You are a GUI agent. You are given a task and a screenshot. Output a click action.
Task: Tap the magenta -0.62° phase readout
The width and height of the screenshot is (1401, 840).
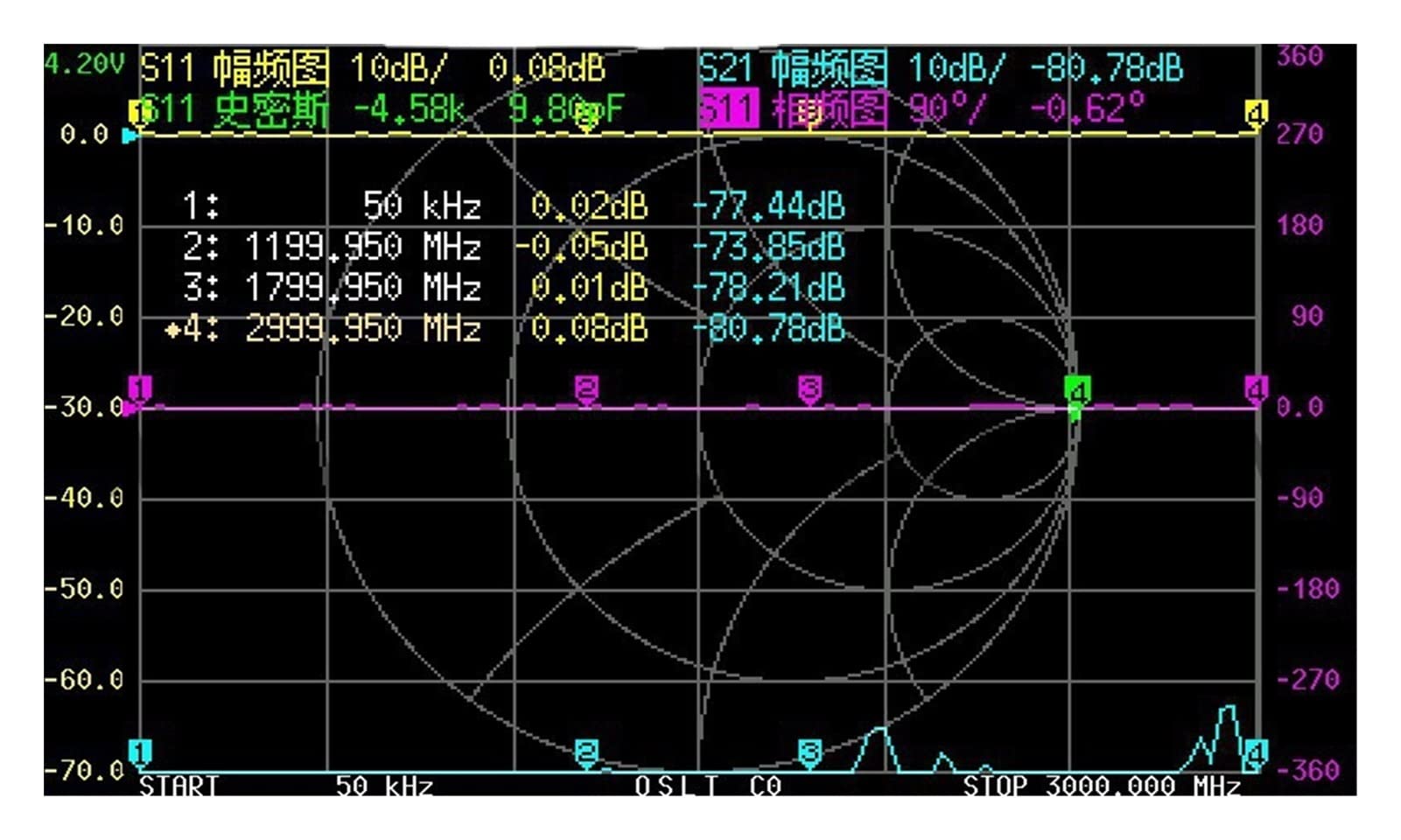1088,109
